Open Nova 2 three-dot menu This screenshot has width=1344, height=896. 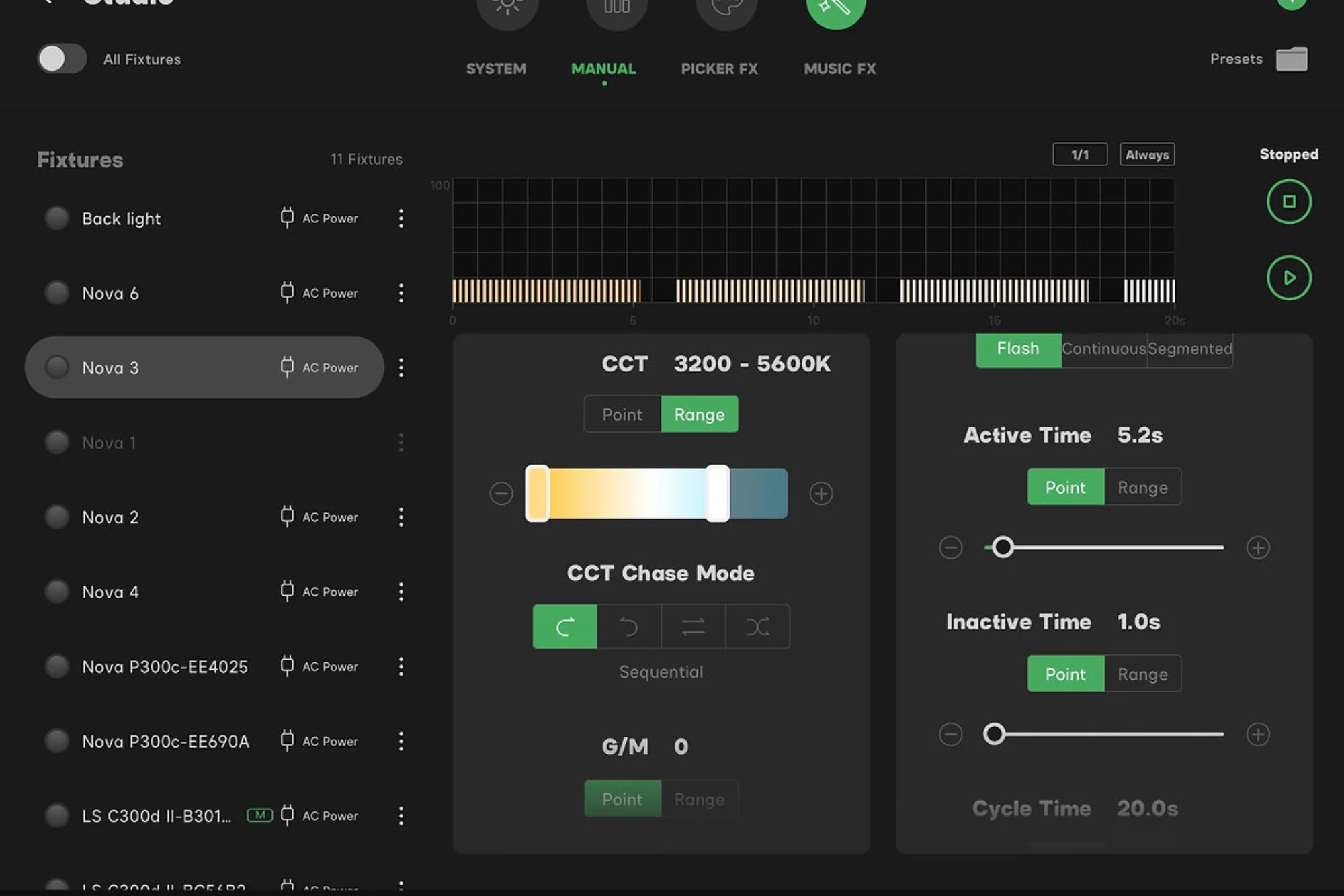(x=401, y=517)
